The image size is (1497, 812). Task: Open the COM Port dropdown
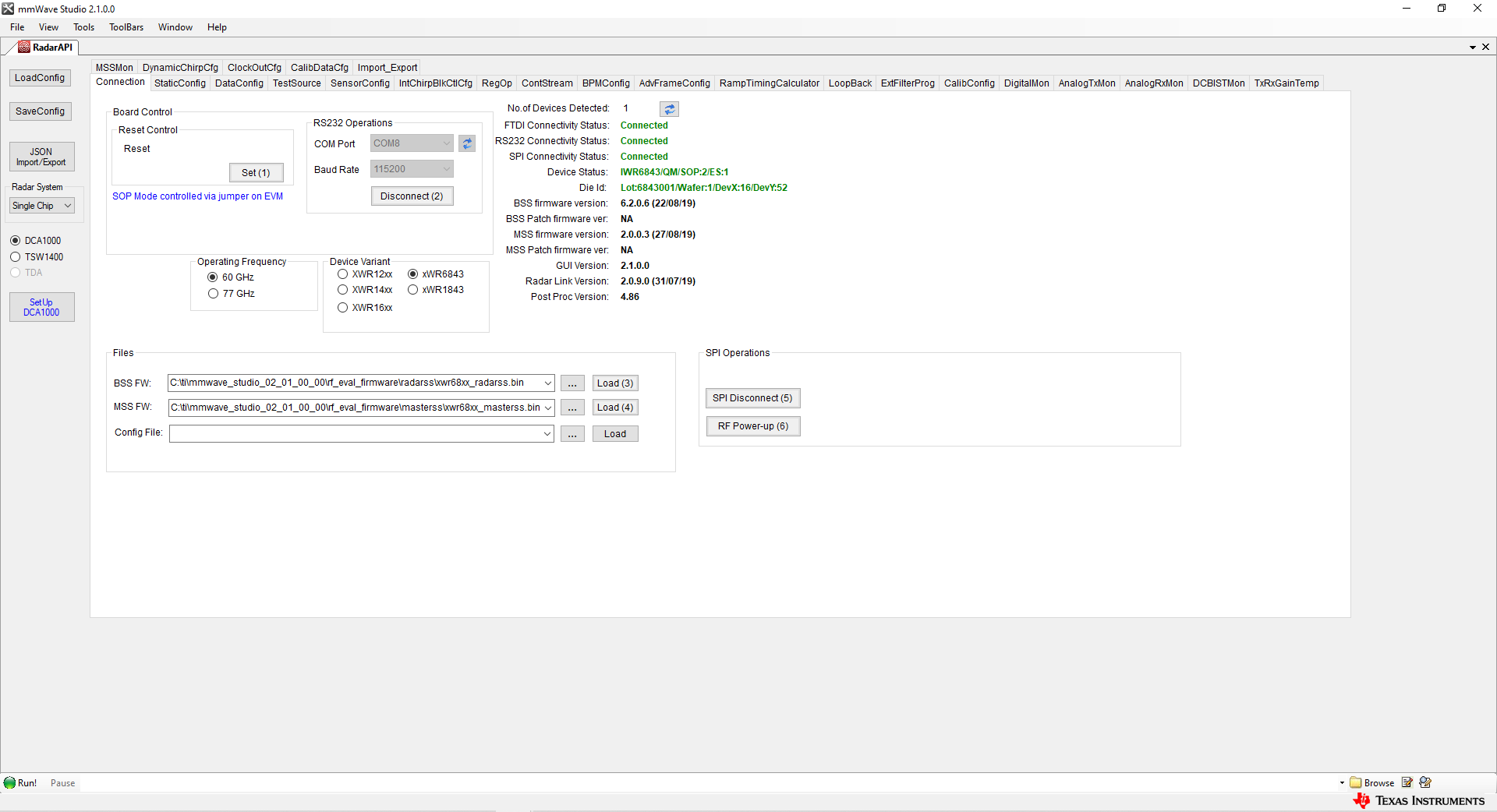412,143
